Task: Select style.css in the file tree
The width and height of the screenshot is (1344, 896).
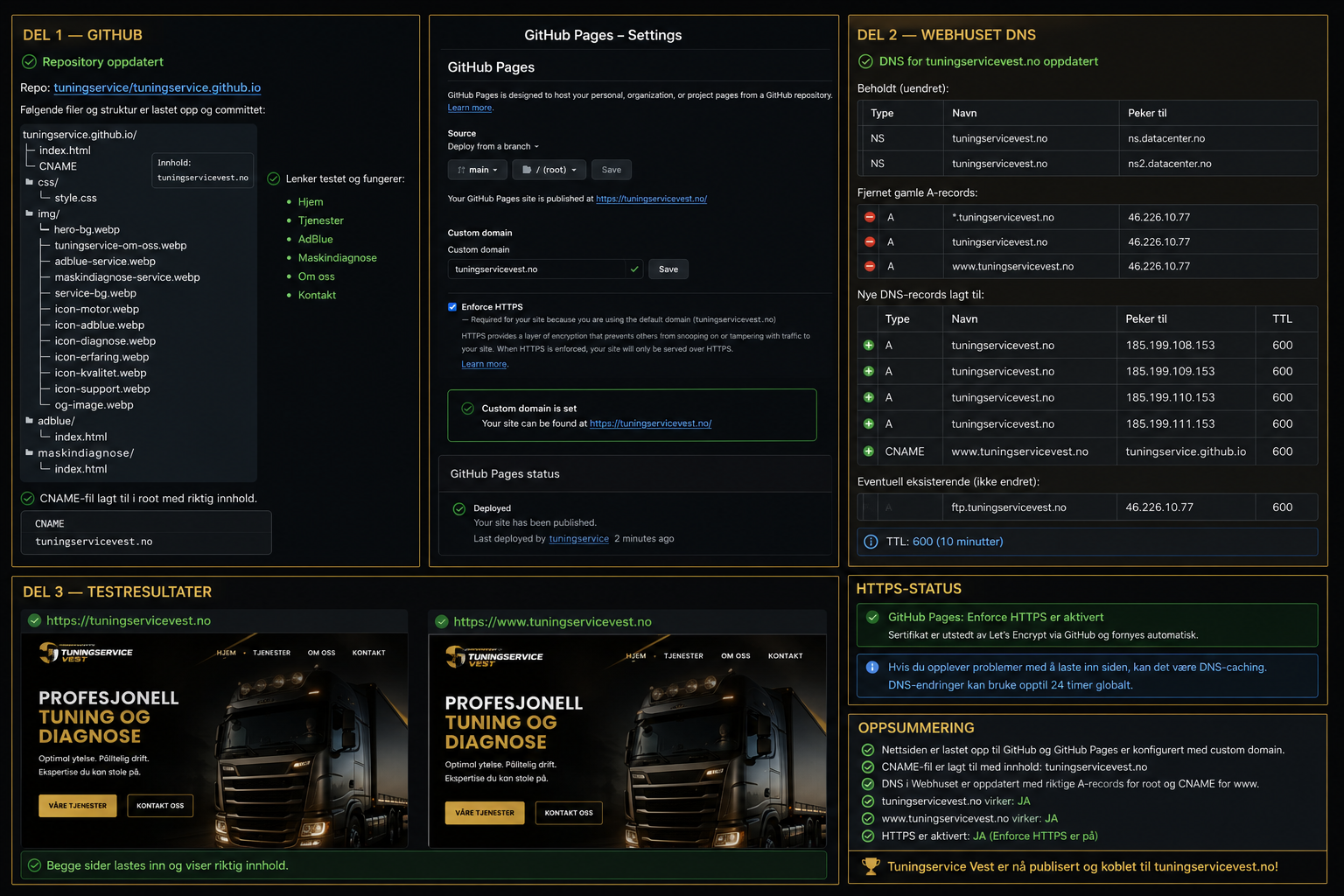Action: pos(76,198)
